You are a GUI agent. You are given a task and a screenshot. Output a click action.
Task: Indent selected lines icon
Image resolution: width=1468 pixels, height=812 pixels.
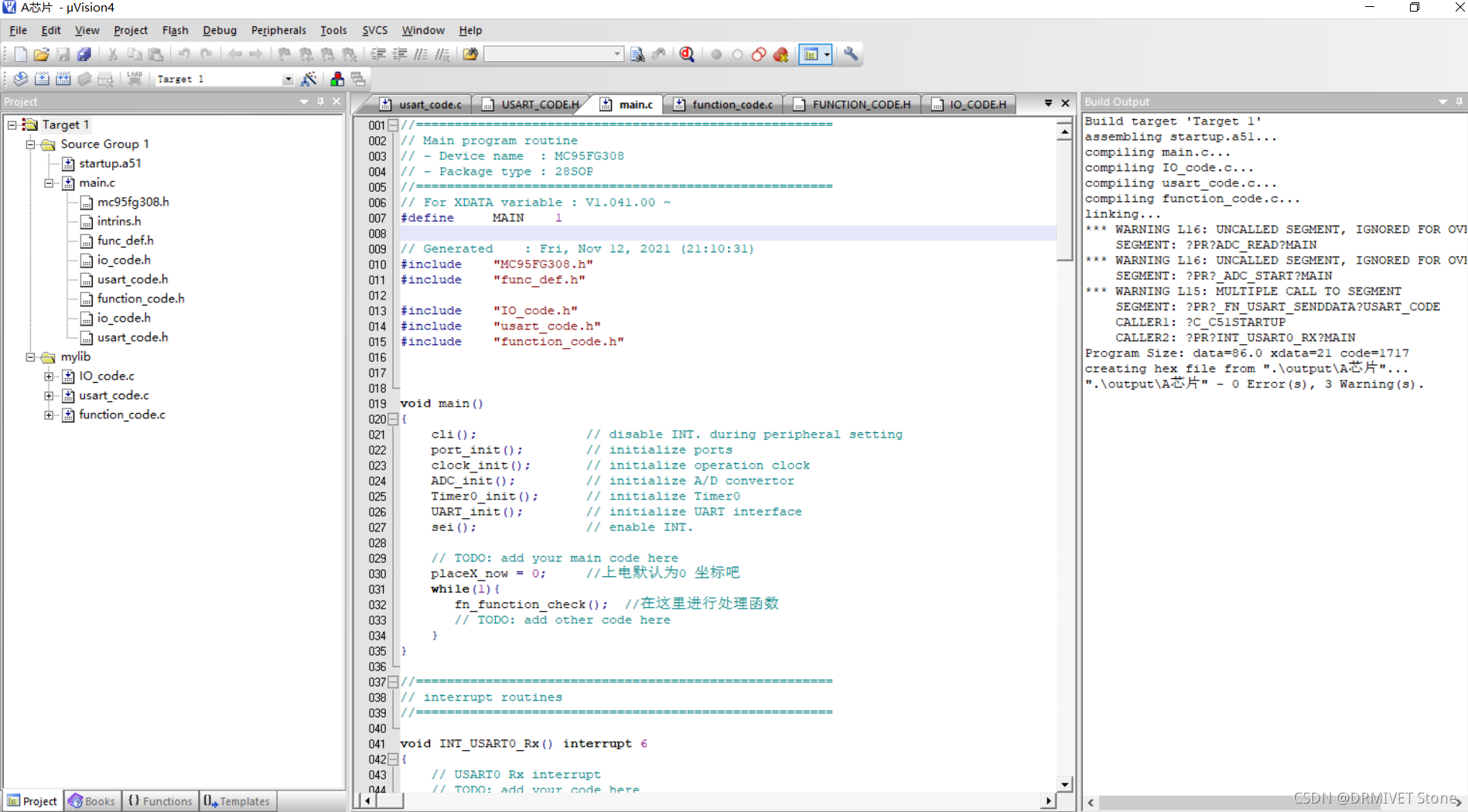pyautogui.click(x=378, y=54)
